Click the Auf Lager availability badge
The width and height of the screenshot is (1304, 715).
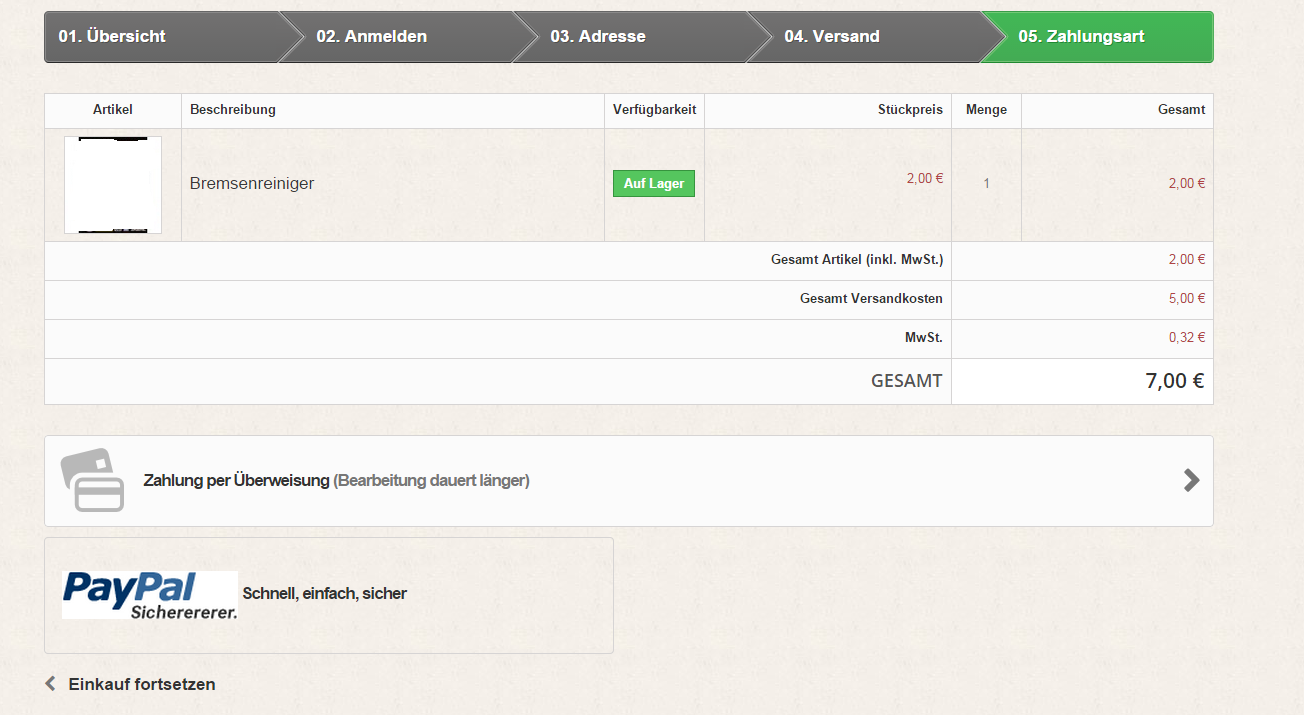click(654, 184)
